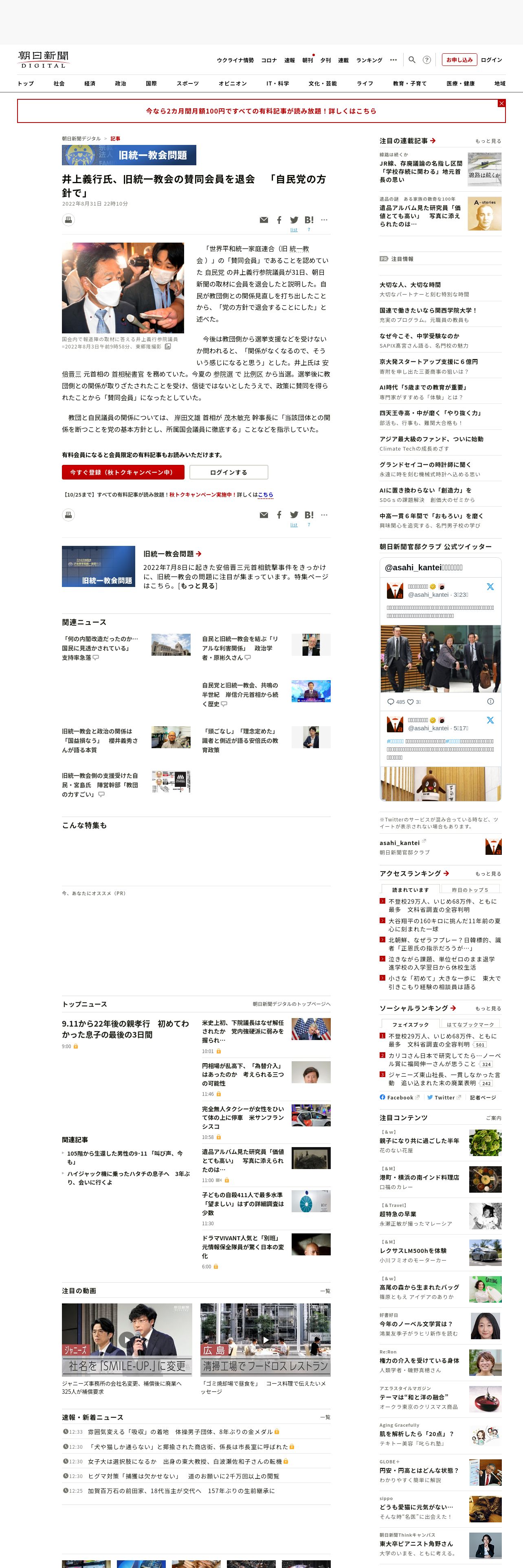Click 一覧 link beside 注目の動画

[x=325, y=1291]
